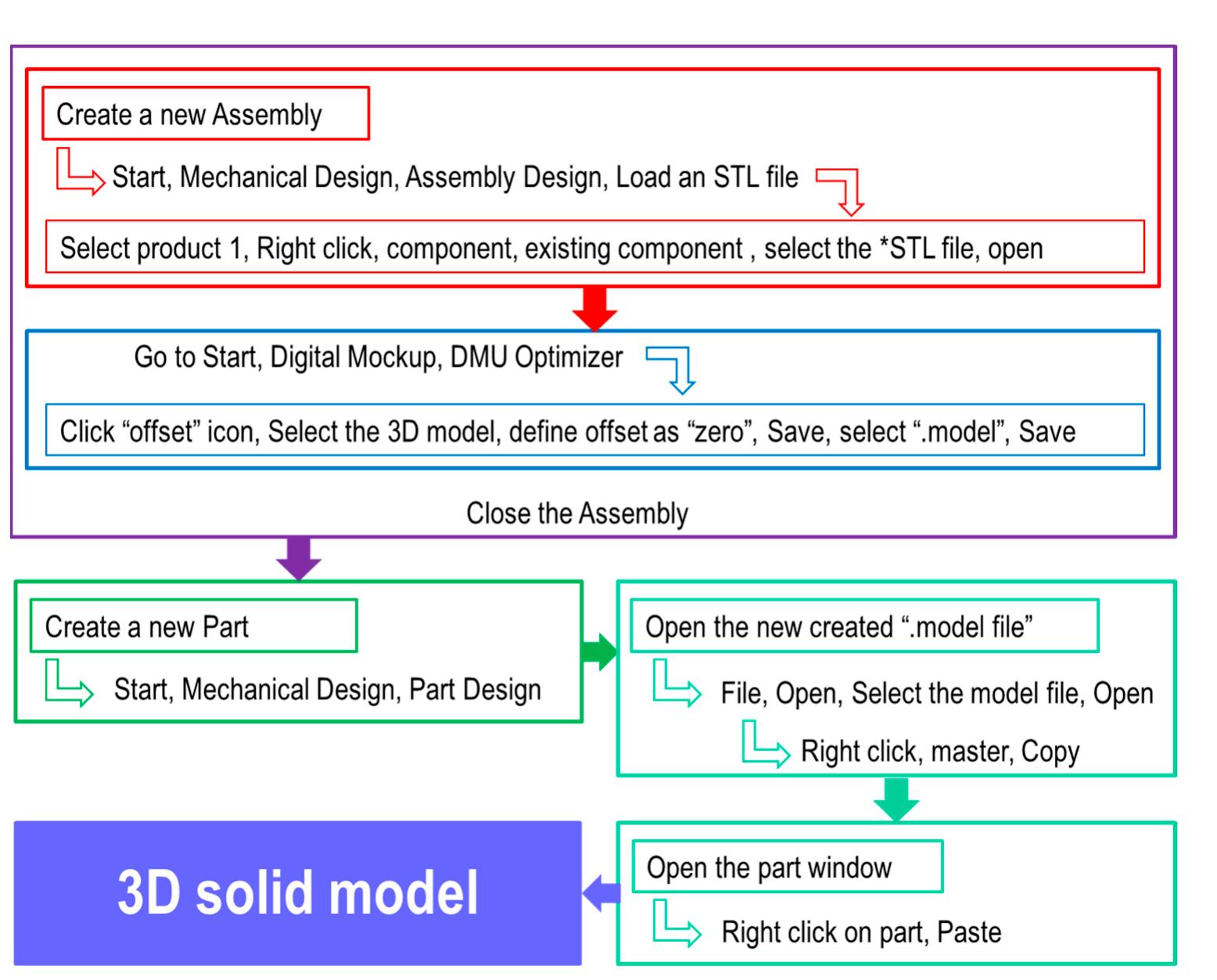Select the green rightward connector arrow

click(x=598, y=652)
